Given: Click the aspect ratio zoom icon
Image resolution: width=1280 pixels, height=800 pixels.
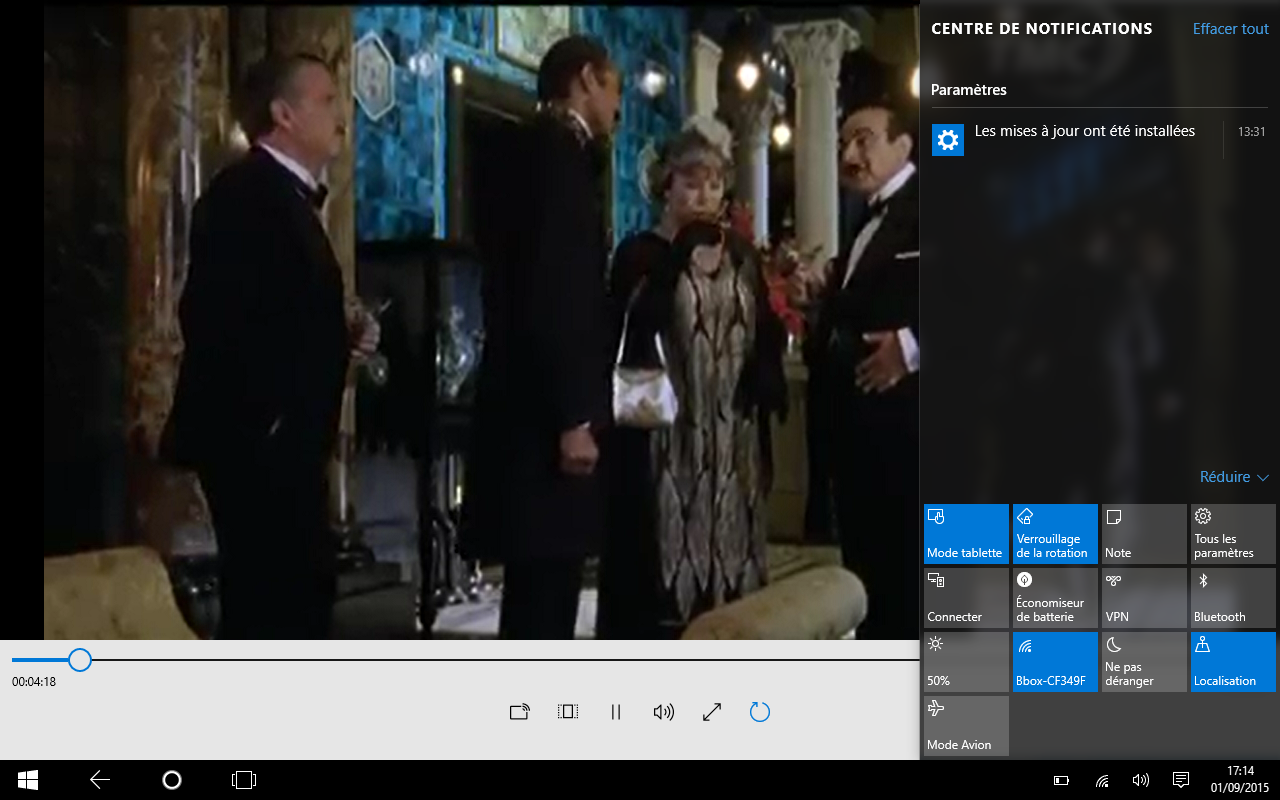Looking at the screenshot, I should tap(568, 712).
